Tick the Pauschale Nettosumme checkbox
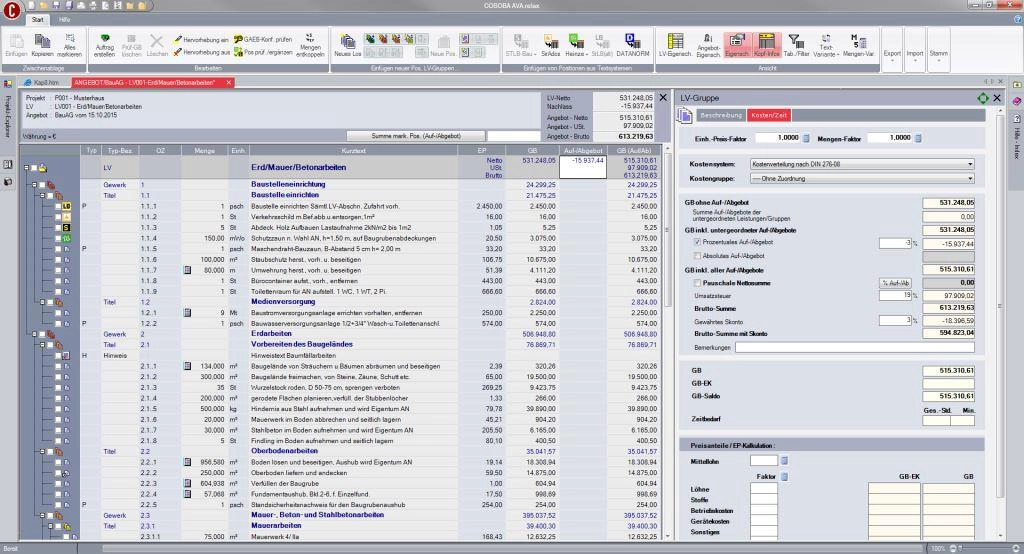This screenshot has height=554, width=1024. tap(697, 283)
